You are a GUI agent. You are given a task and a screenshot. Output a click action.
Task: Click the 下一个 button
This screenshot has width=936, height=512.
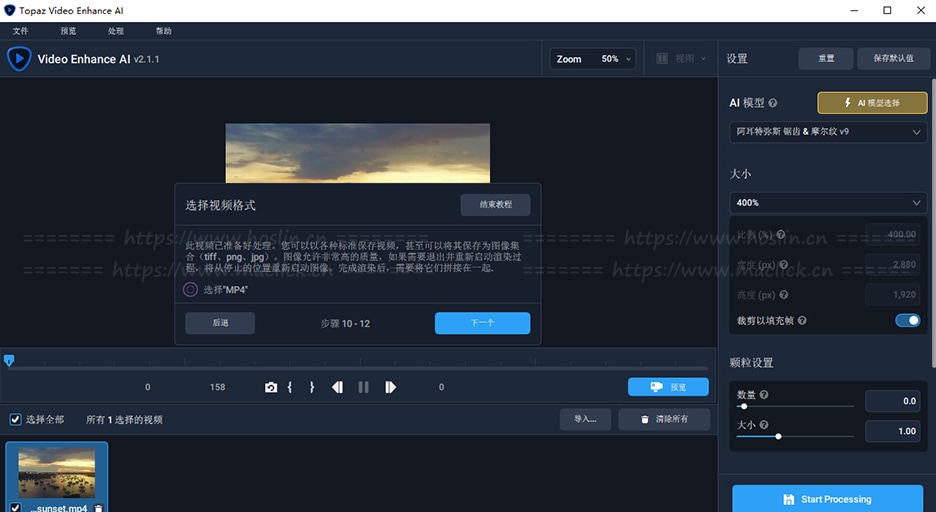click(x=482, y=323)
